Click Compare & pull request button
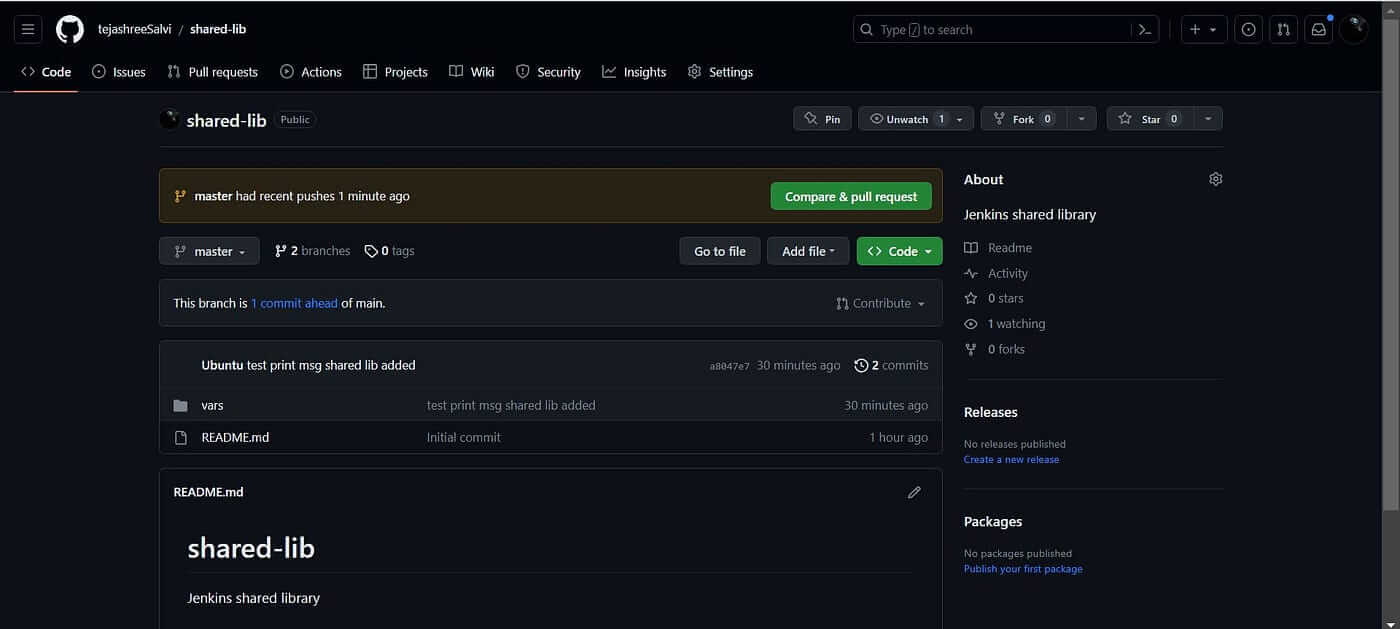 click(850, 196)
